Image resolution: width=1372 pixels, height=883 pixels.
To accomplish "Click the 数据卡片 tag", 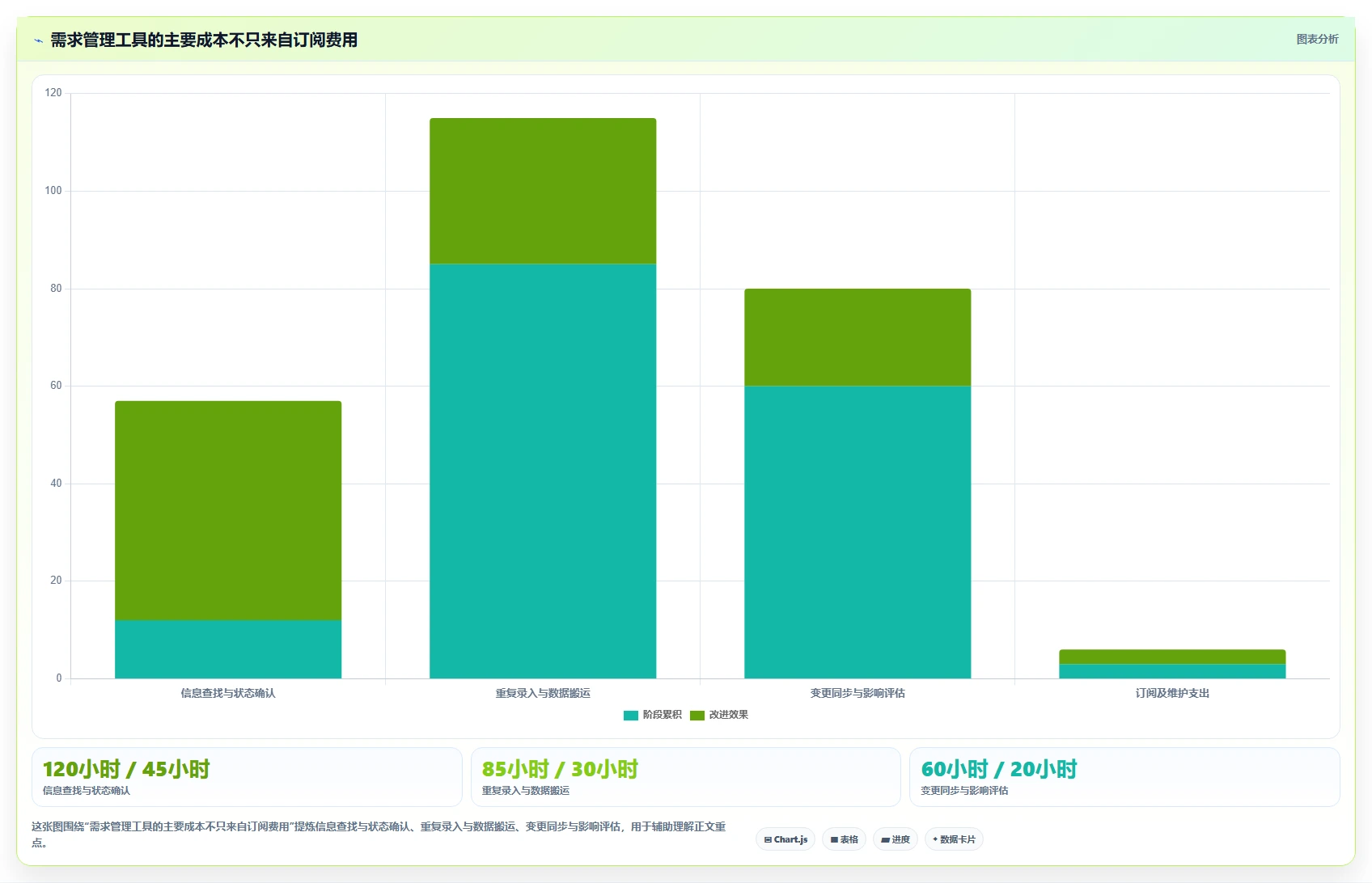I will coord(954,839).
